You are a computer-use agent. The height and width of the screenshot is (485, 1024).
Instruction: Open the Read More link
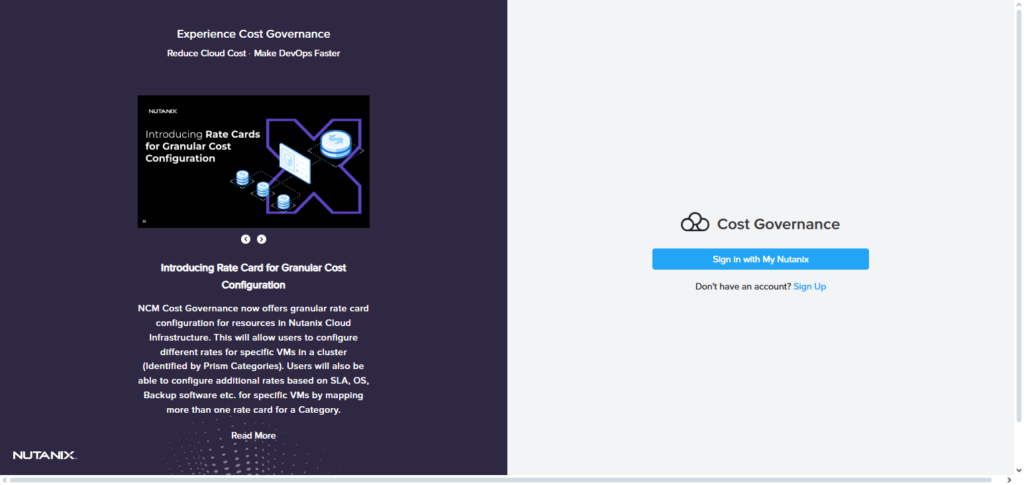click(253, 435)
